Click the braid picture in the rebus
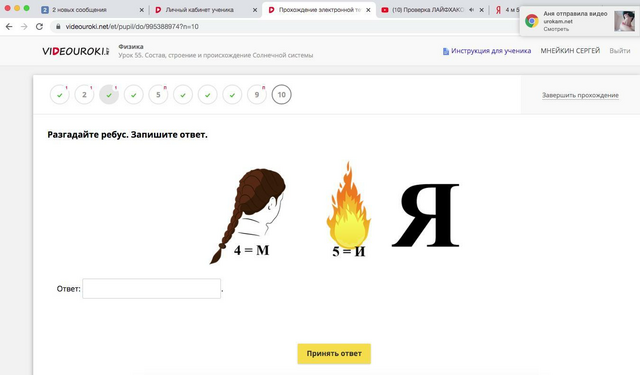The height and width of the screenshot is (375, 640). click(x=247, y=215)
